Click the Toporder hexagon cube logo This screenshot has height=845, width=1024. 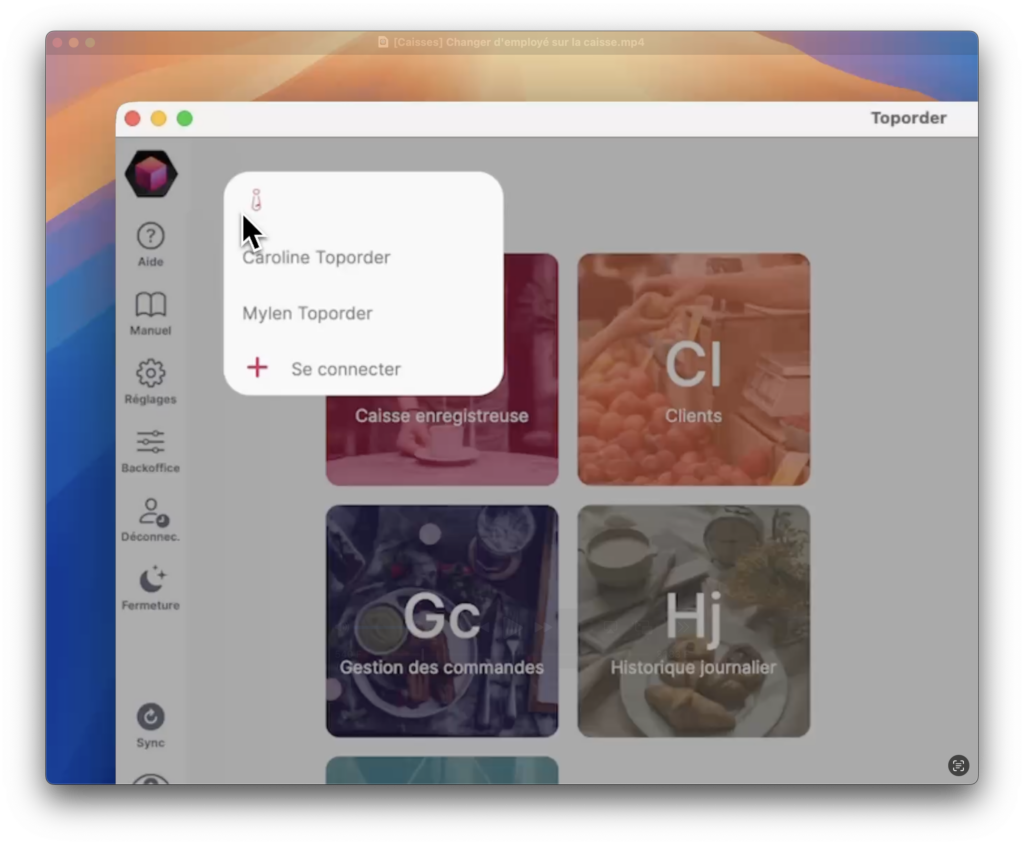(151, 174)
